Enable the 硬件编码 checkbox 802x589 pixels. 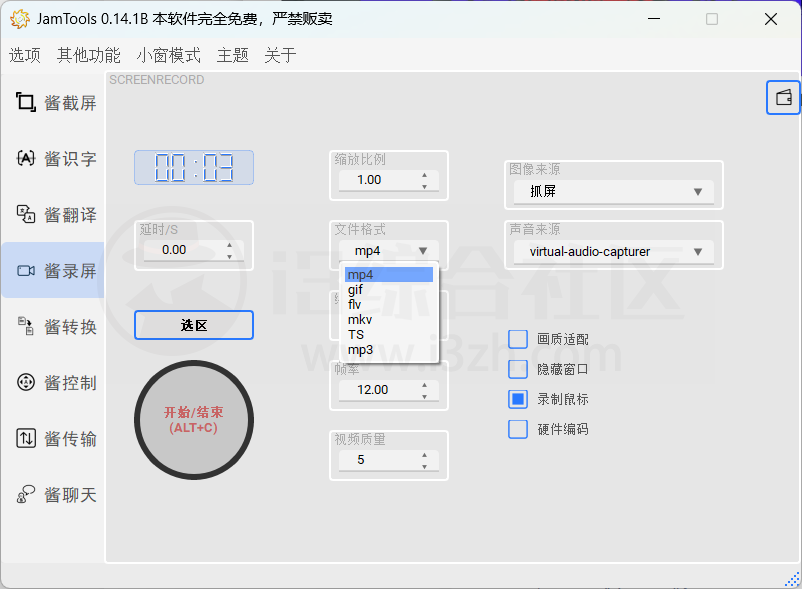click(x=518, y=429)
